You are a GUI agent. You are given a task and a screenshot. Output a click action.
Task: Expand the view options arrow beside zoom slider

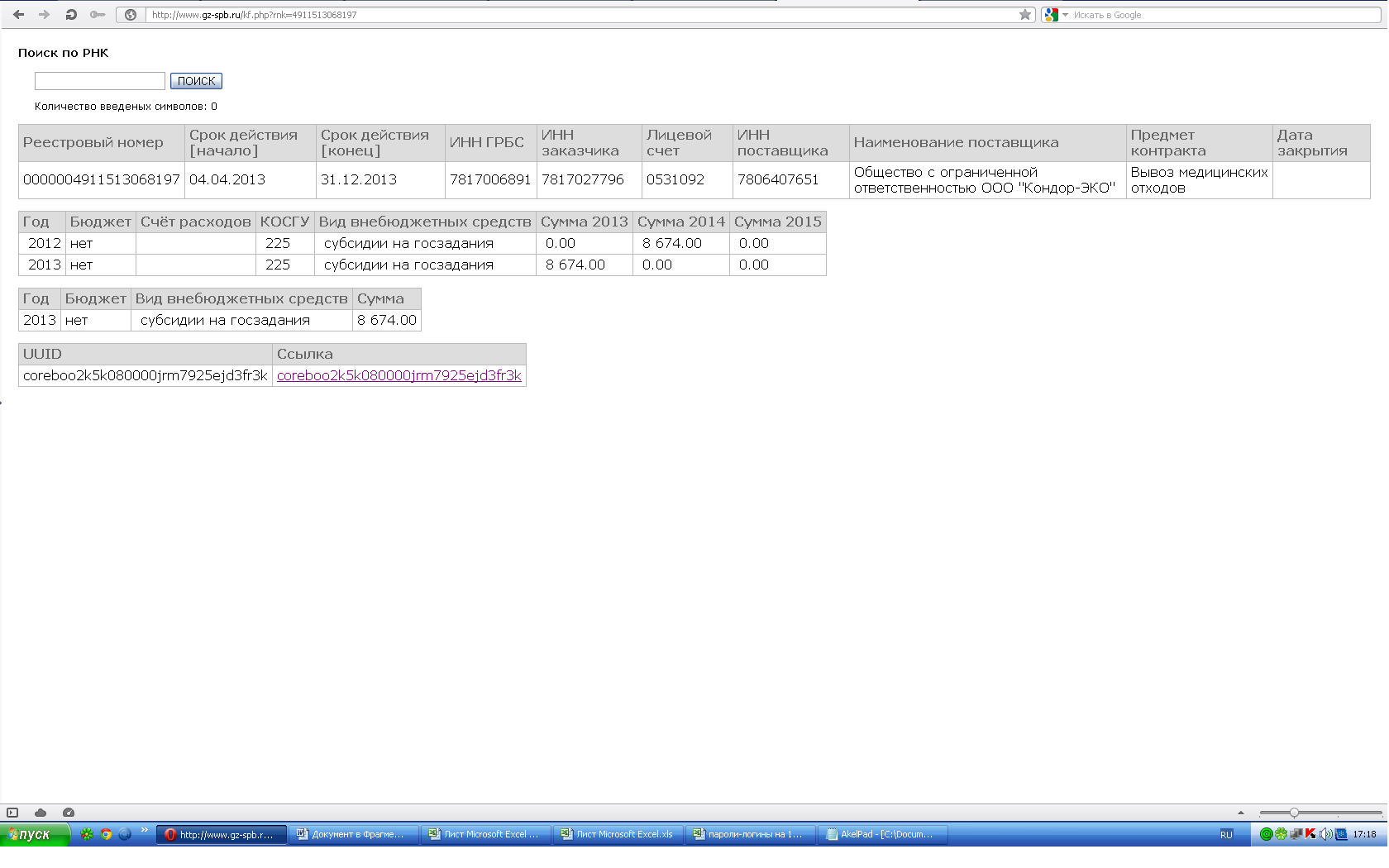coord(1241,813)
